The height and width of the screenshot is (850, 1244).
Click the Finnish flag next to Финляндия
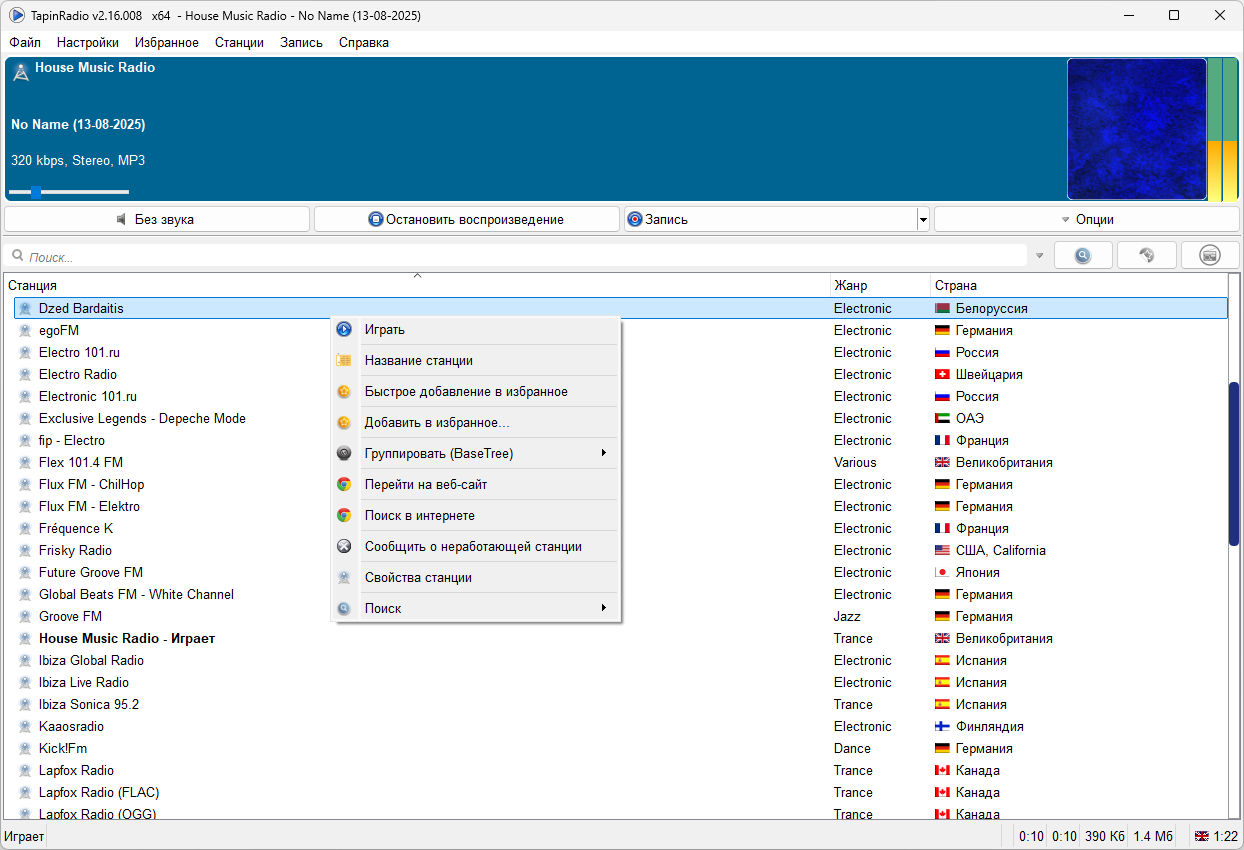pyautogui.click(x=942, y=726)
